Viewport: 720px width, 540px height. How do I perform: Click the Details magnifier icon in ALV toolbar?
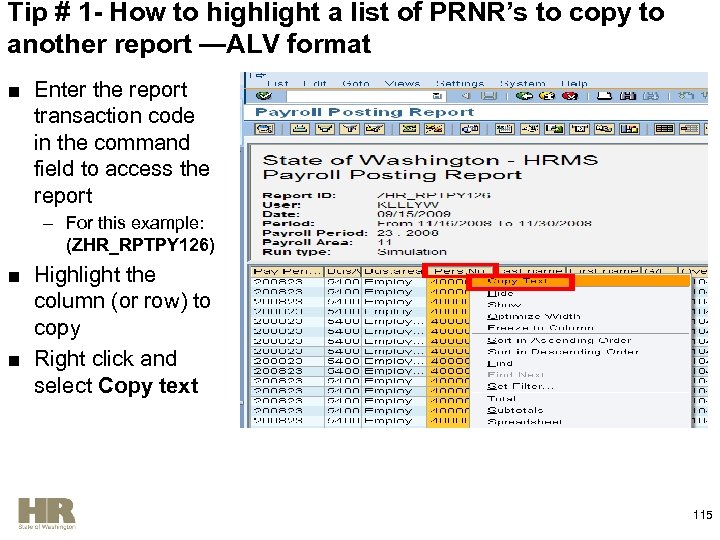(264, 129)
